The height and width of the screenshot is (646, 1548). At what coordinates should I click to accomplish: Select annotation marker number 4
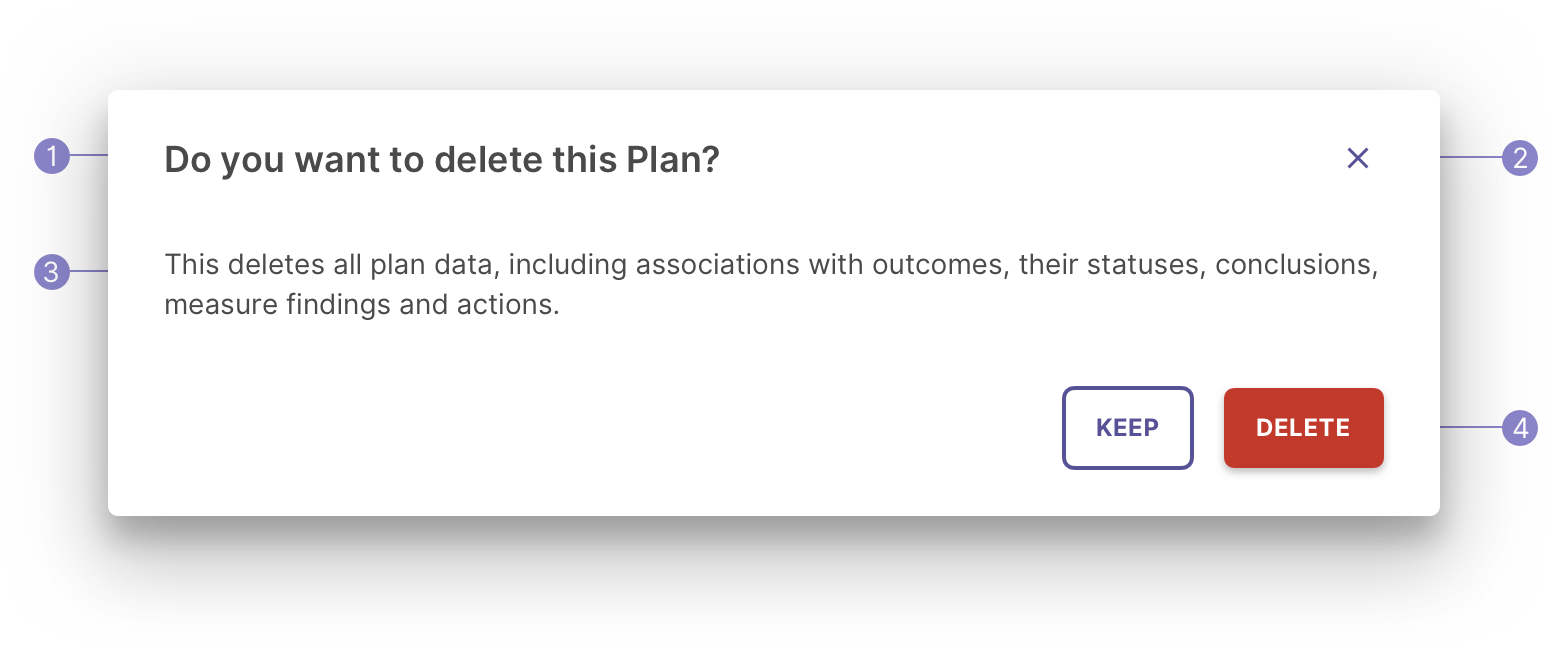click(1519, 428)
